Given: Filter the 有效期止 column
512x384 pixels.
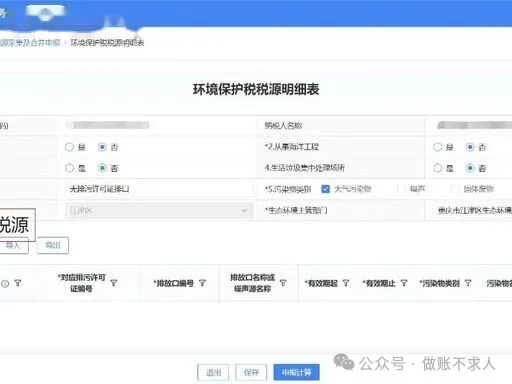Looking at the screenshot, I should [404, 283].
